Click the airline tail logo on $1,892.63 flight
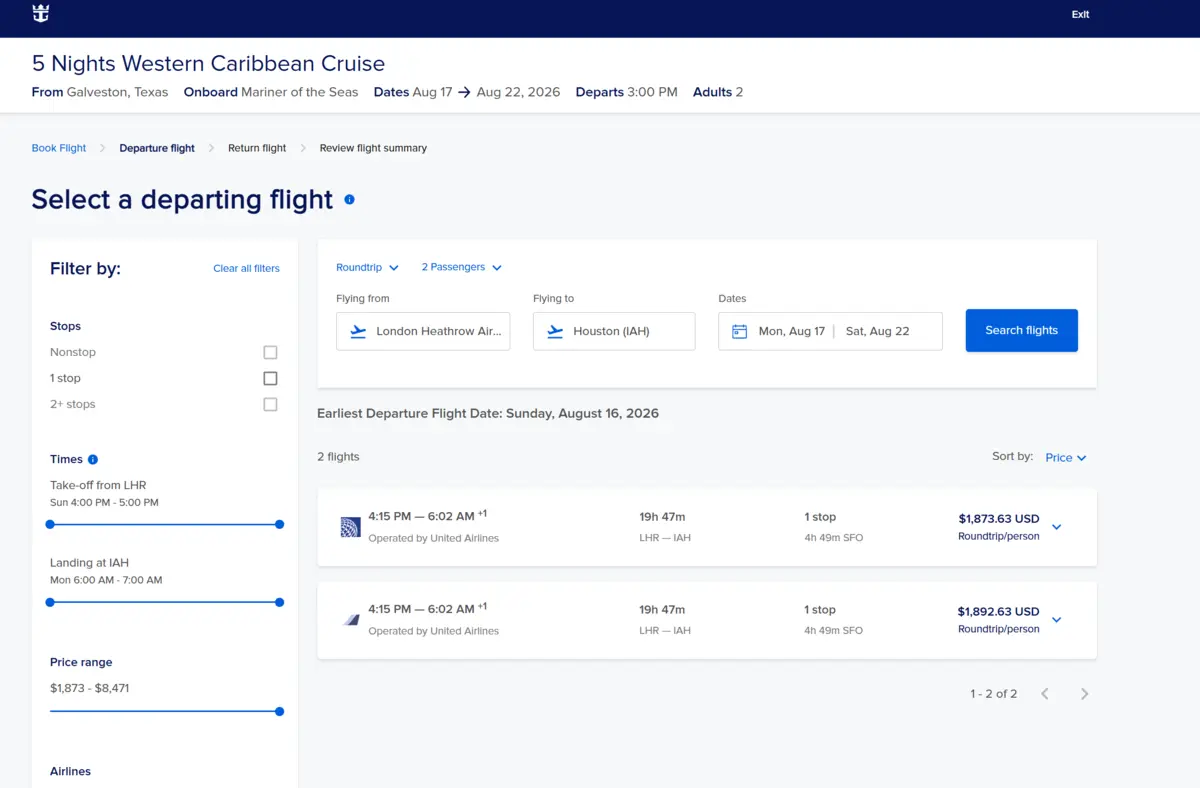 (351, 620)
